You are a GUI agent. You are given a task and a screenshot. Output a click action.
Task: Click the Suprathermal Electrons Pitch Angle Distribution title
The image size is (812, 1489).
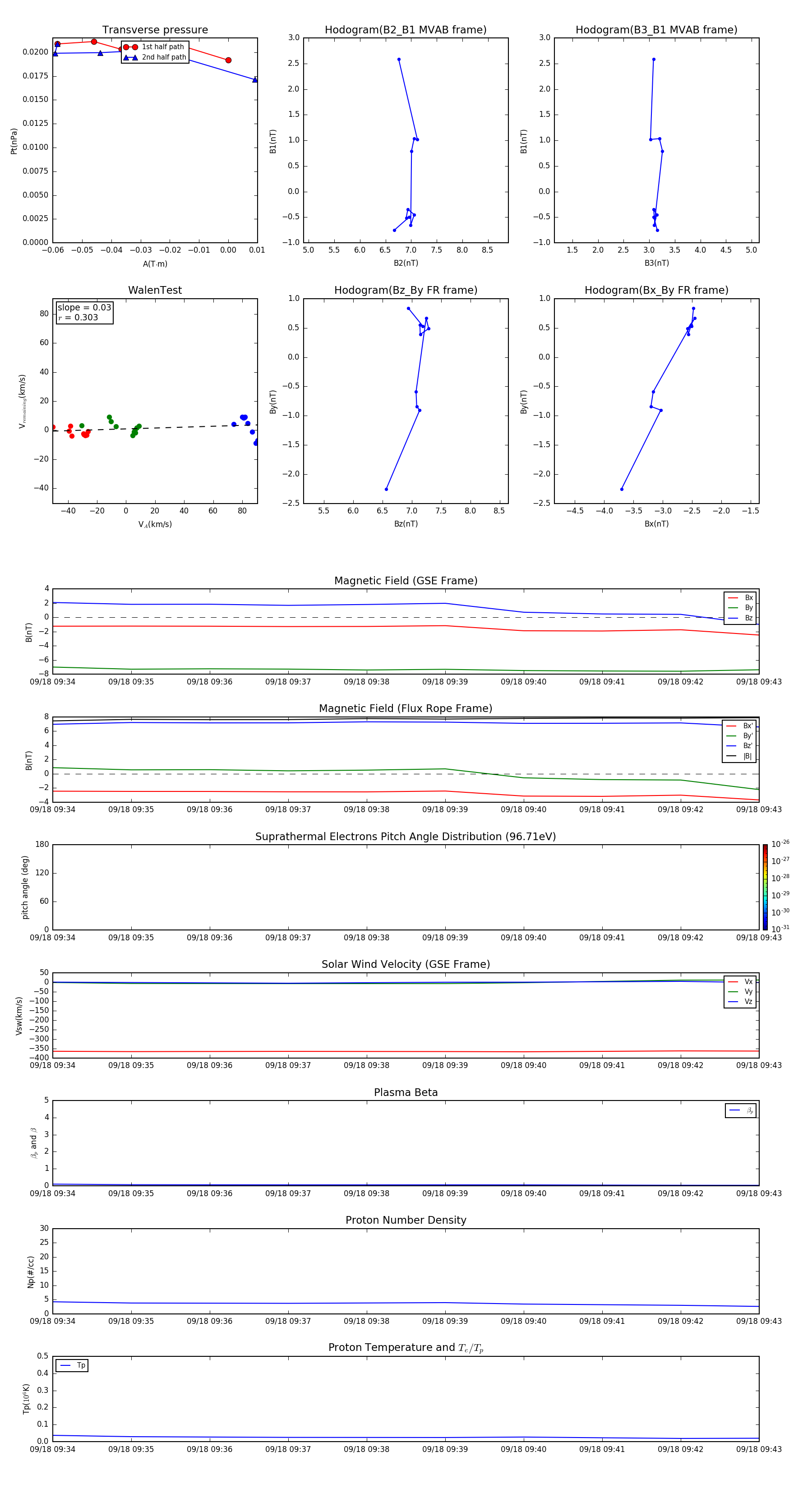click(406, 837)
